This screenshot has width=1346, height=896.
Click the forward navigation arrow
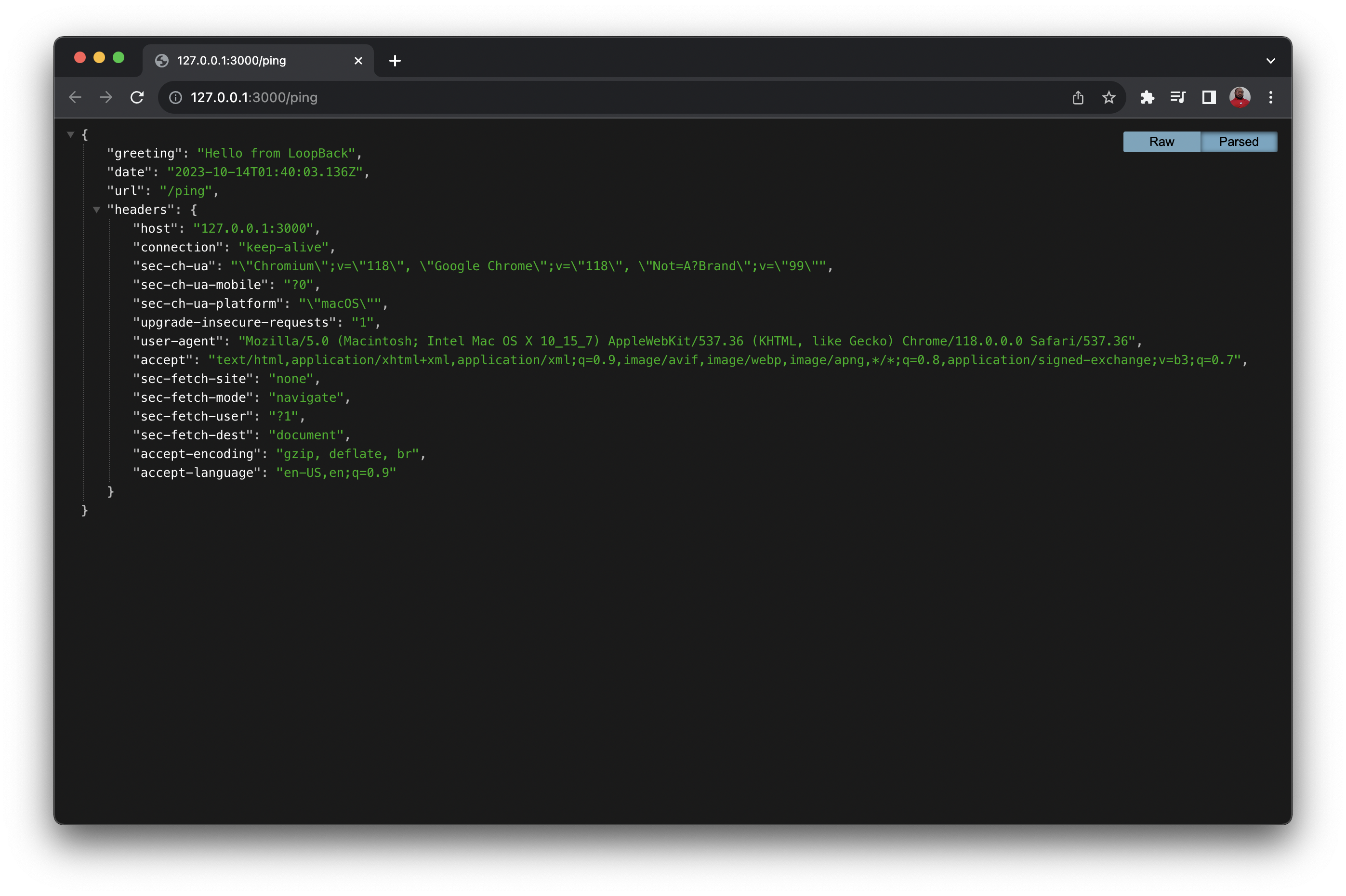click(106, 97)
